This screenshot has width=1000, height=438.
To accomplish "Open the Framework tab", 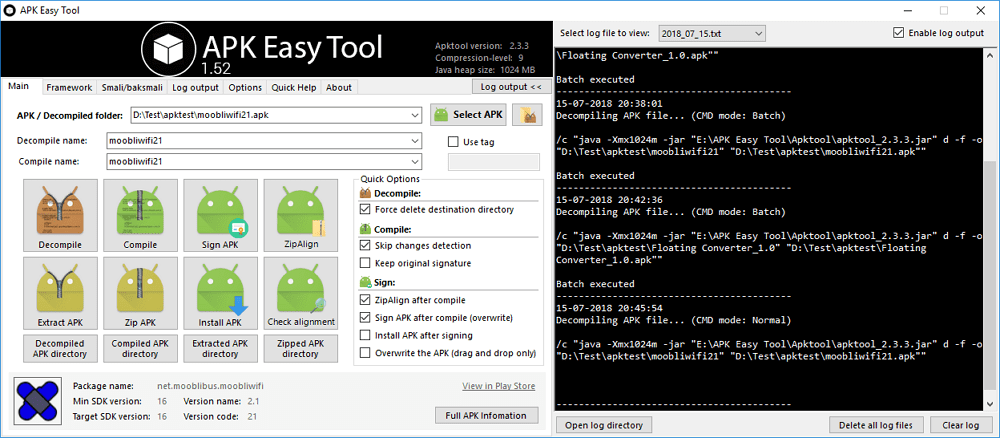I will (69, 88).
